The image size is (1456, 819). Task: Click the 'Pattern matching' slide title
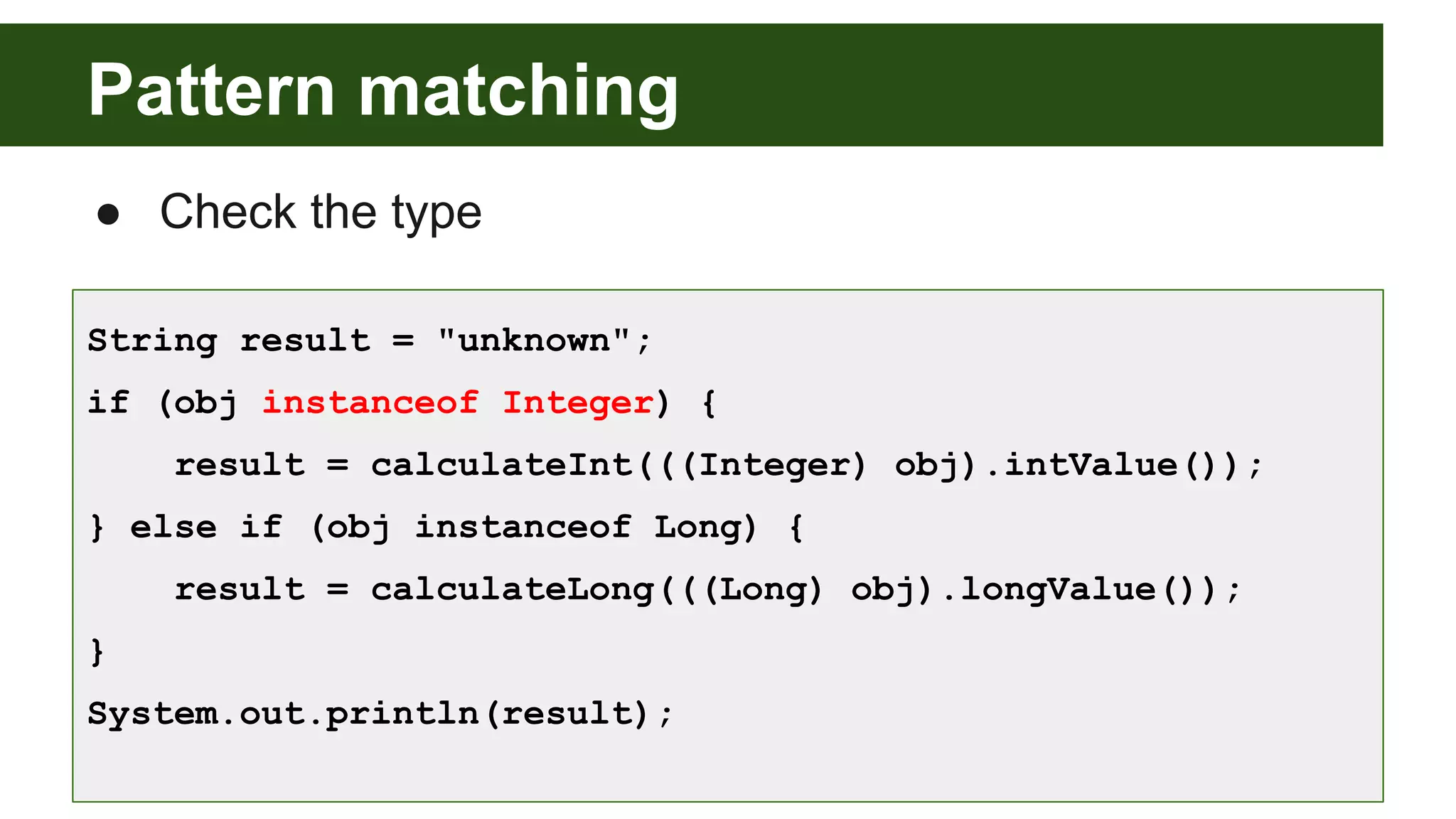point(382,90)
